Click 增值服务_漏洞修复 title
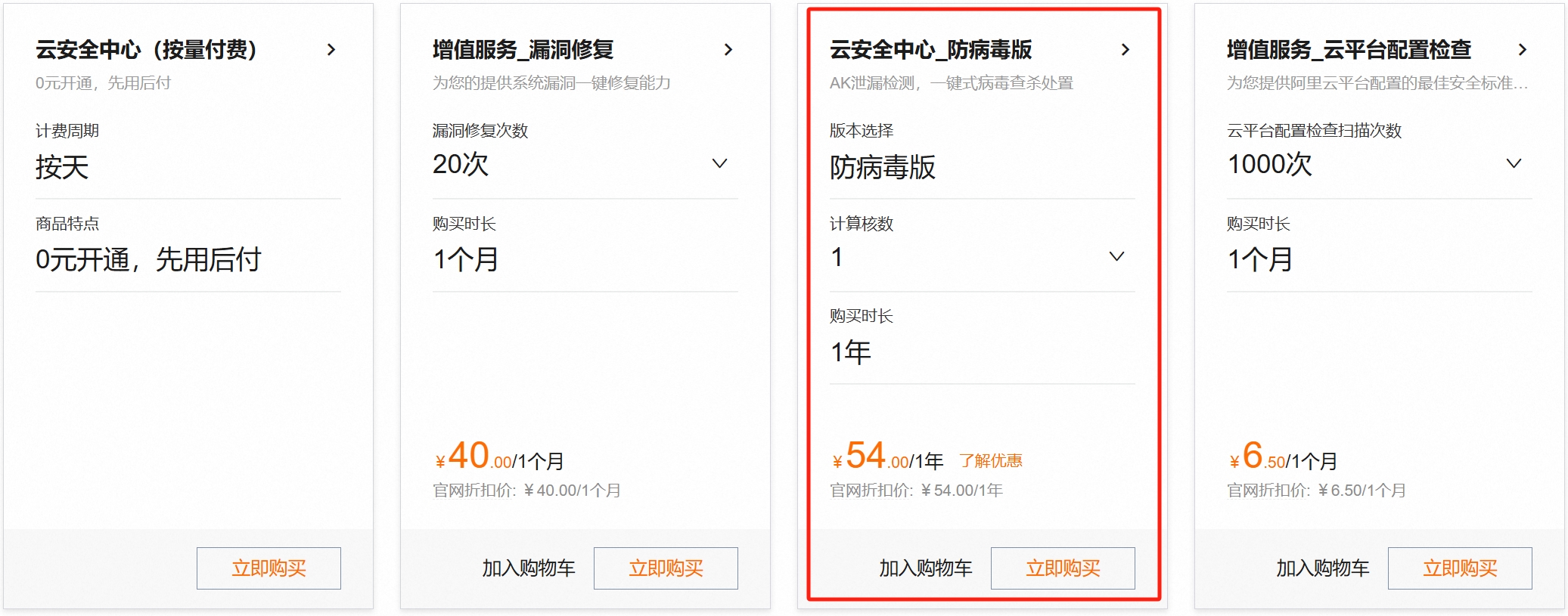 523,50
